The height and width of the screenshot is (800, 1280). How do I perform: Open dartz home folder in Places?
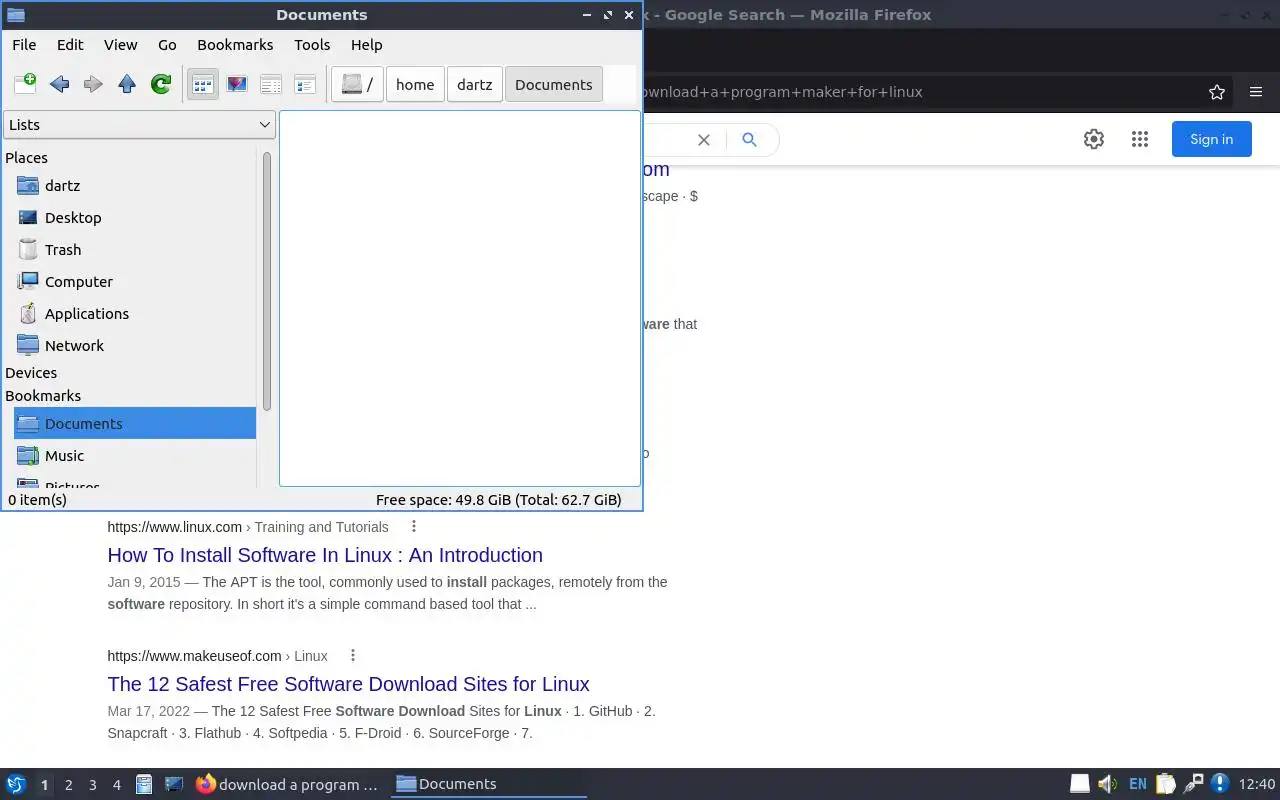[135, 186]
